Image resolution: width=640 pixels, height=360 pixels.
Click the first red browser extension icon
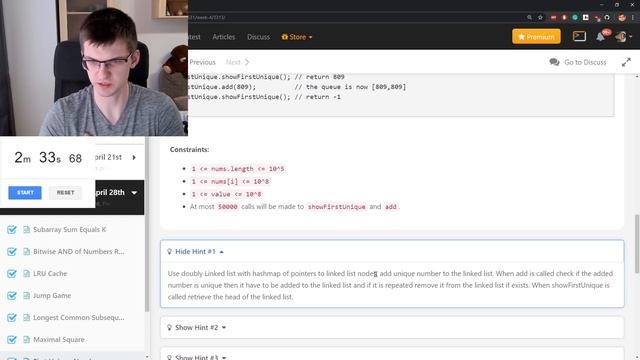coord(553,18)
